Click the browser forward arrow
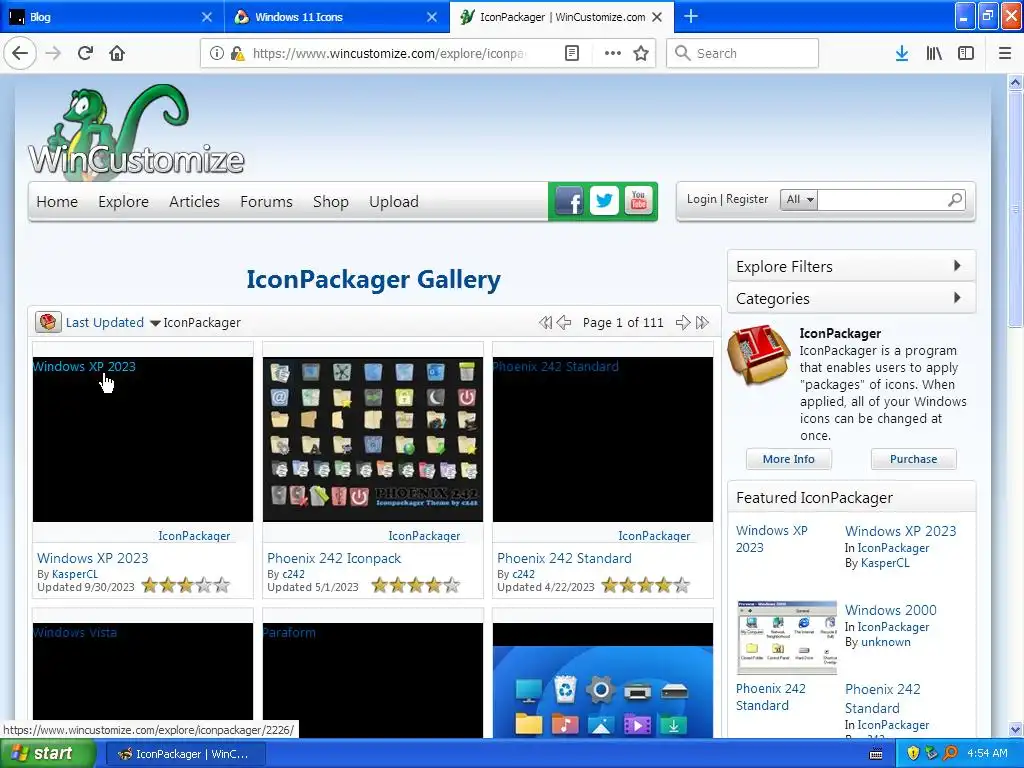Screen dimensions: 1024x768 pos(53,54)
